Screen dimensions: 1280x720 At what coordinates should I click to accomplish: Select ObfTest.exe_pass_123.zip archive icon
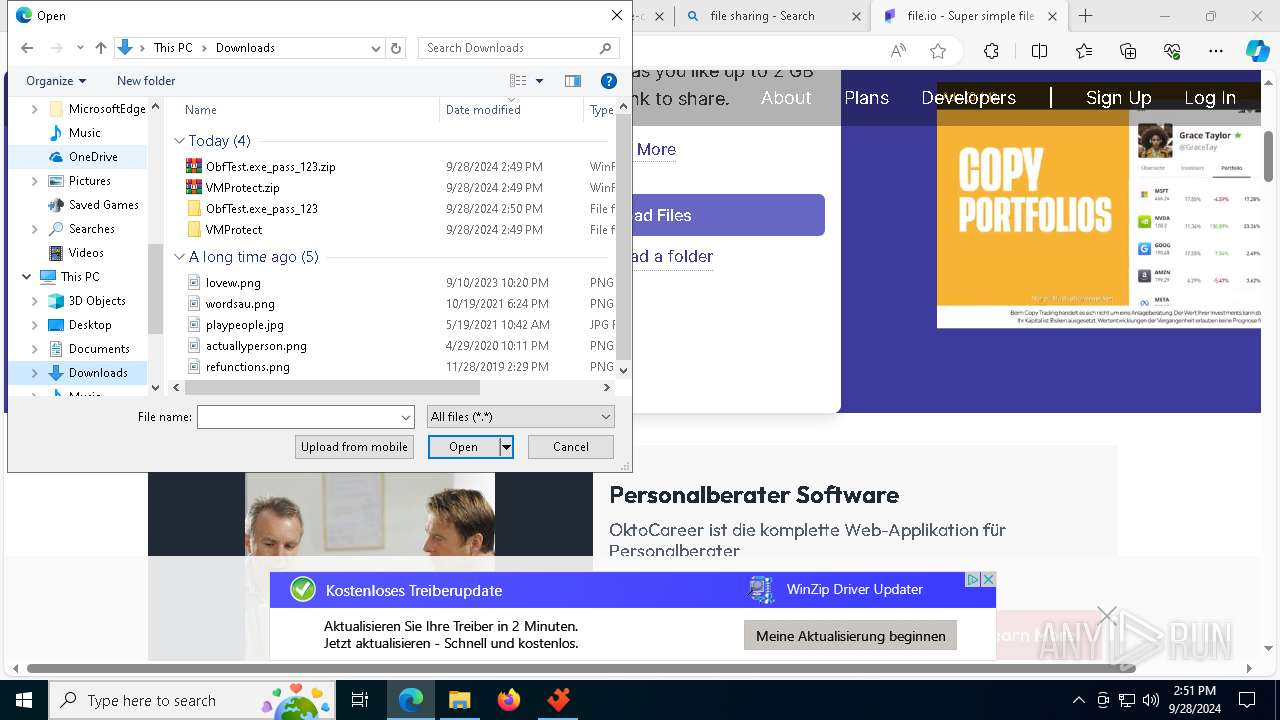click(x=194, y=167)
